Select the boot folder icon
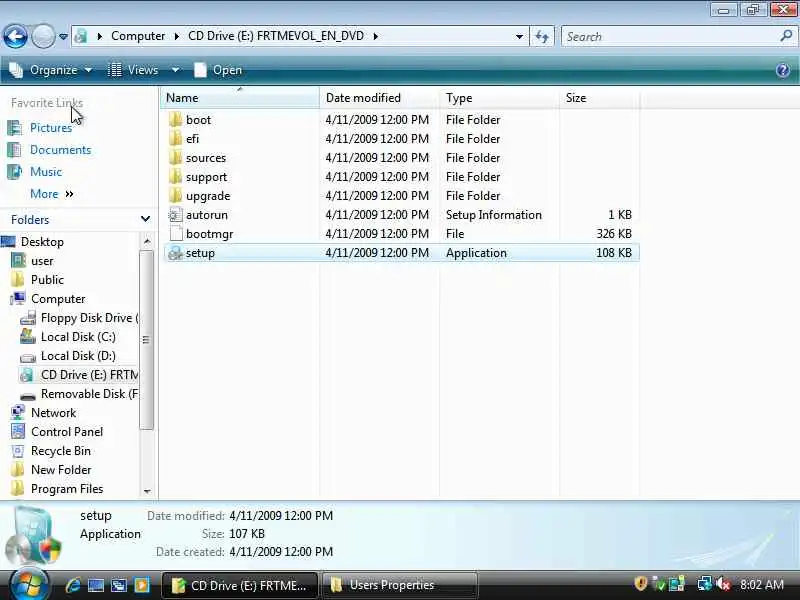 pyautogui.click(x=176, y=120)
